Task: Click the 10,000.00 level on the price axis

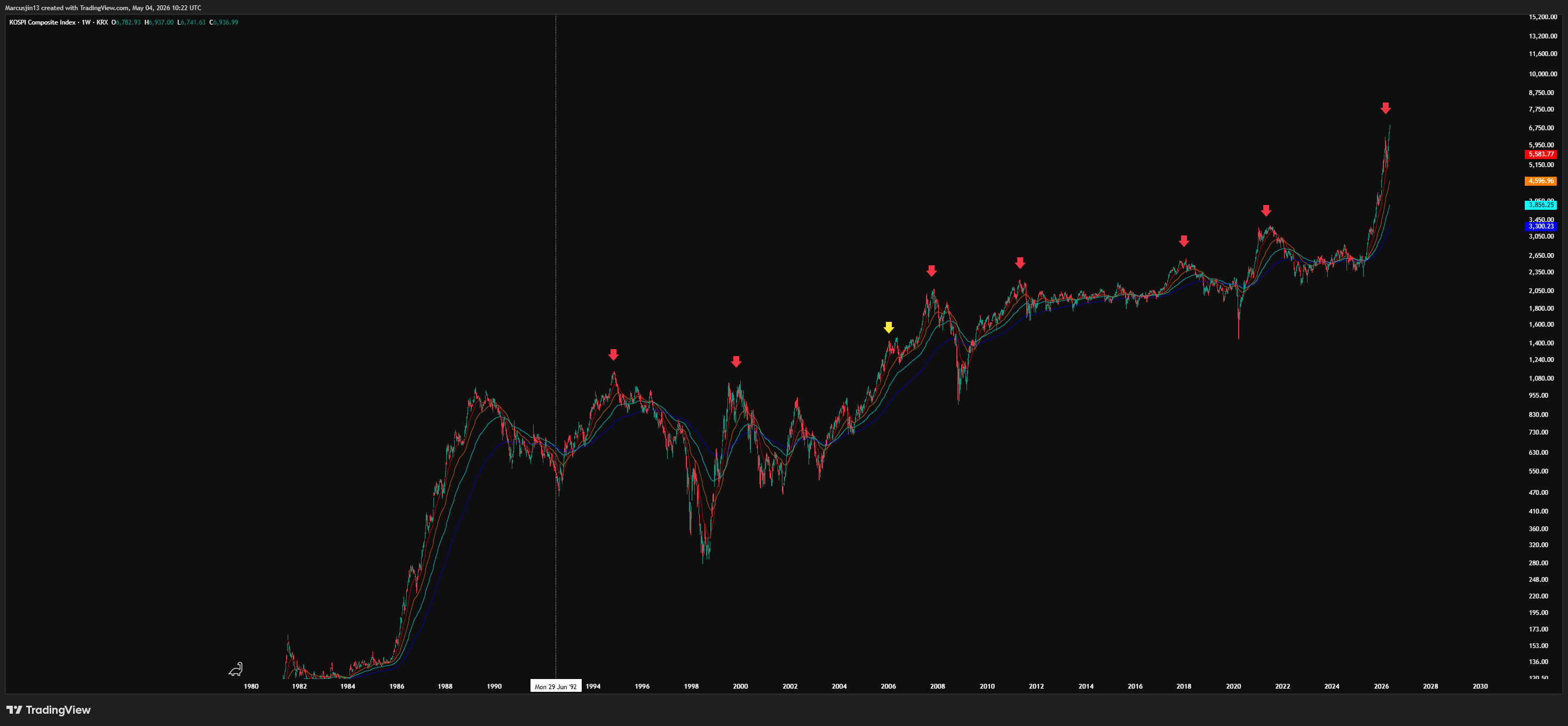Action: [1542, 74]
